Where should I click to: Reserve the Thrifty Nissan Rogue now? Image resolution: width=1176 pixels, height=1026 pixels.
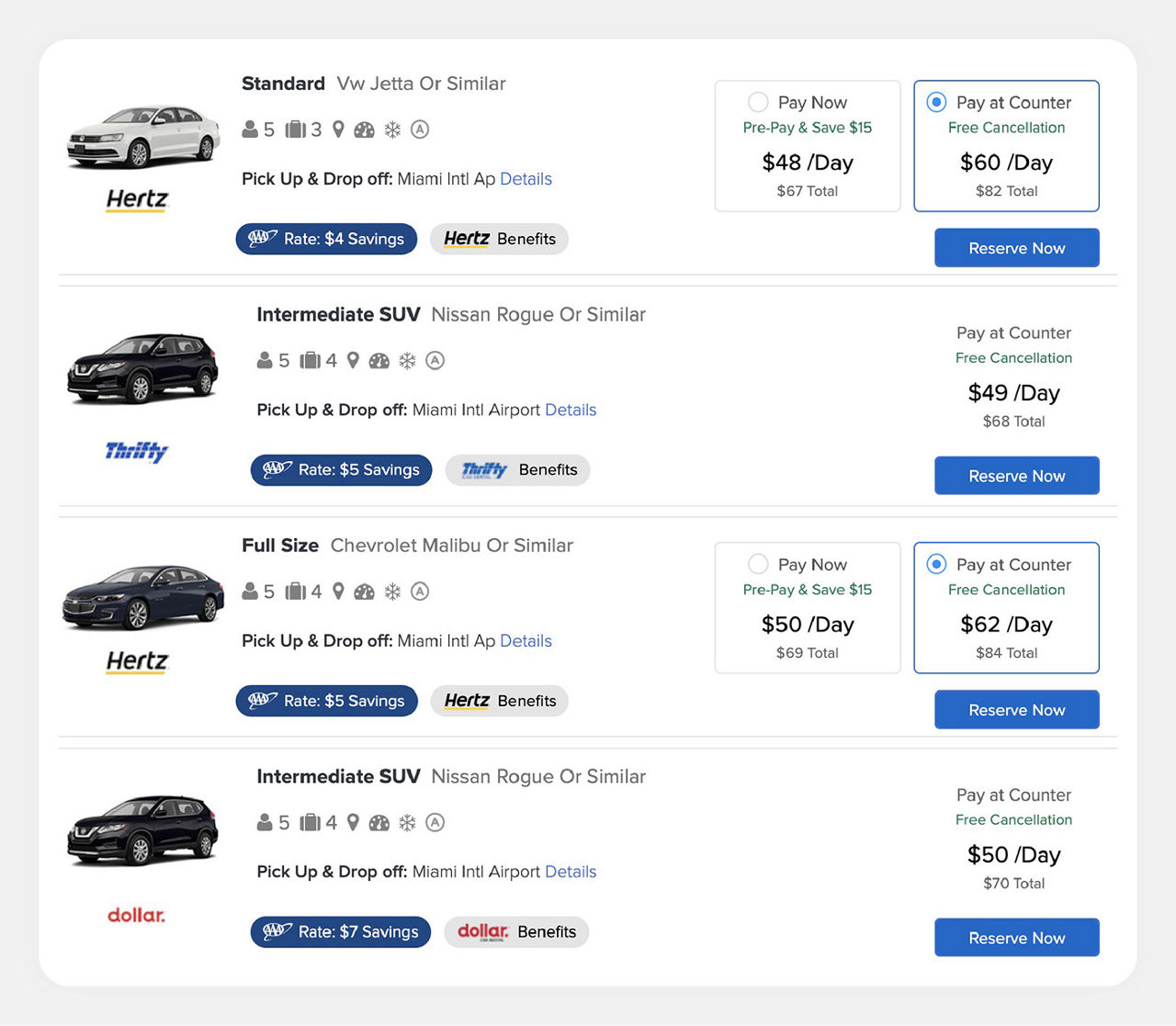coord(1016,476)
